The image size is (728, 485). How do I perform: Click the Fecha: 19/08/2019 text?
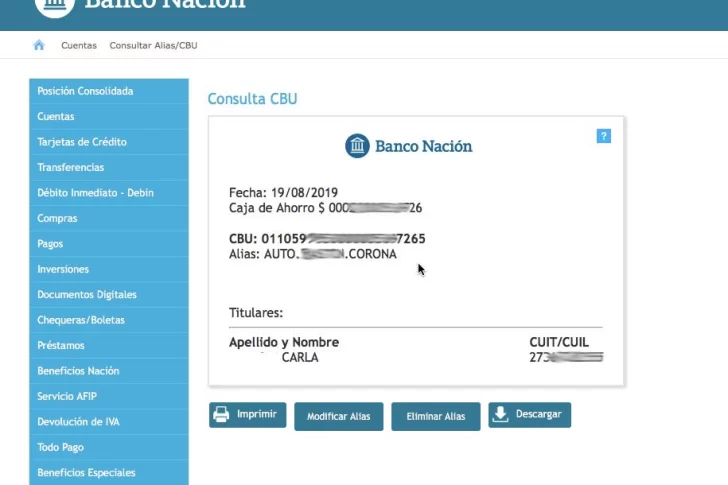[283, 193]
